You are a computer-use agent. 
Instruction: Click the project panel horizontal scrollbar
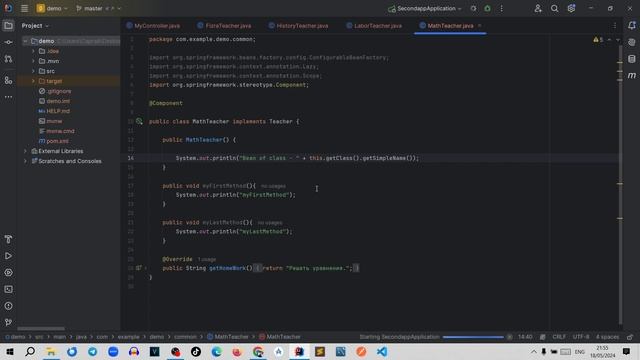coord(41,329)
